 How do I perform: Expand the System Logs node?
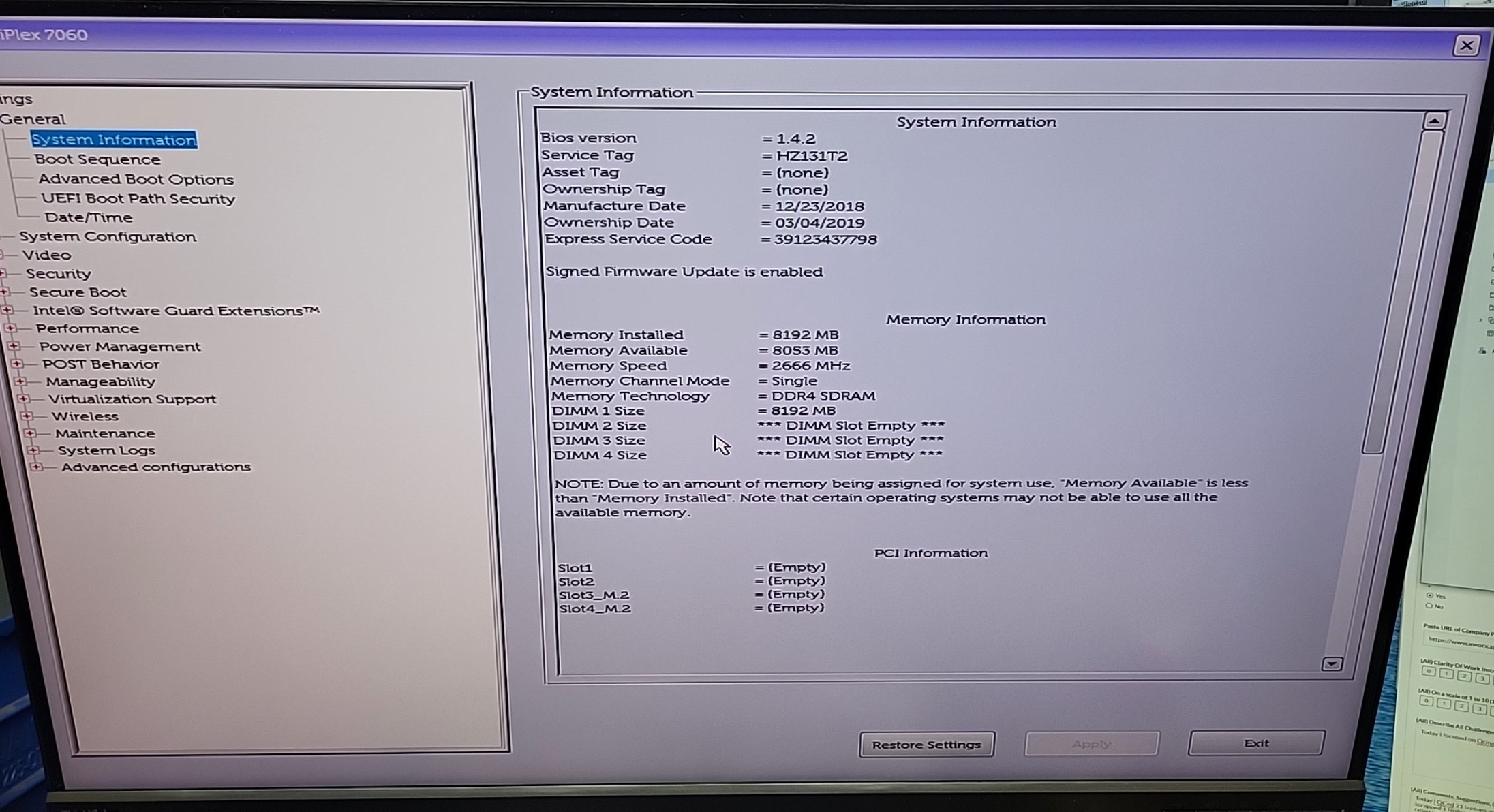click(x=33, y=450)
